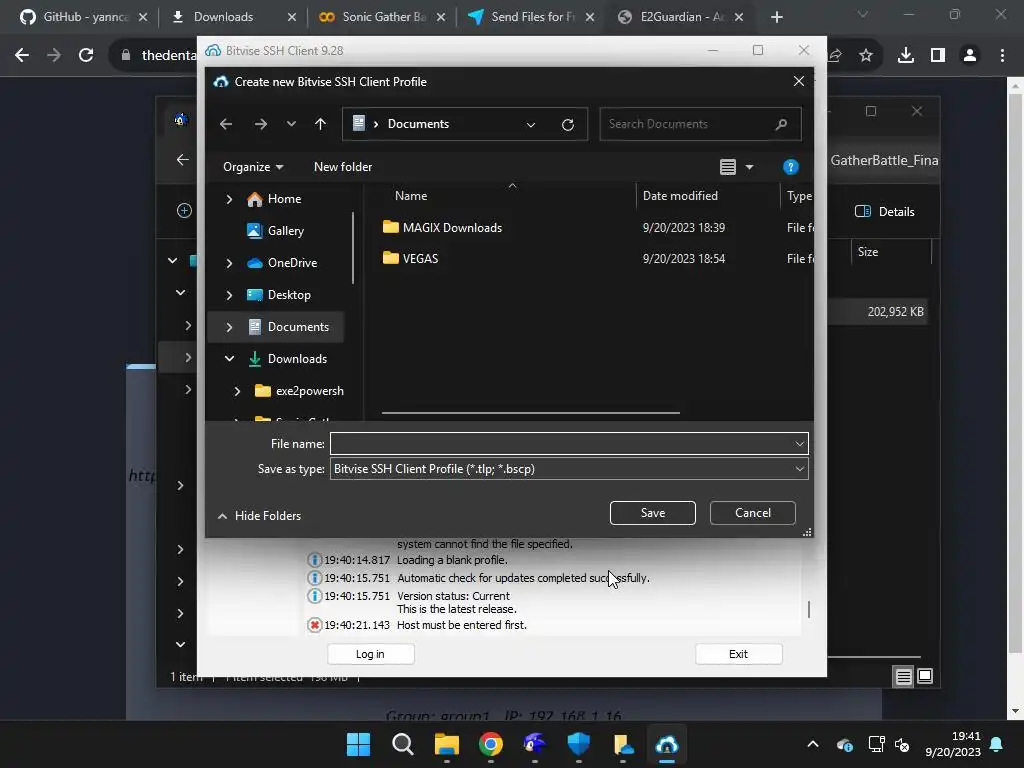Viewport: 1024px width, 768px height.
Task: Open the dialog help icon
Action: [x=790, y=167]
